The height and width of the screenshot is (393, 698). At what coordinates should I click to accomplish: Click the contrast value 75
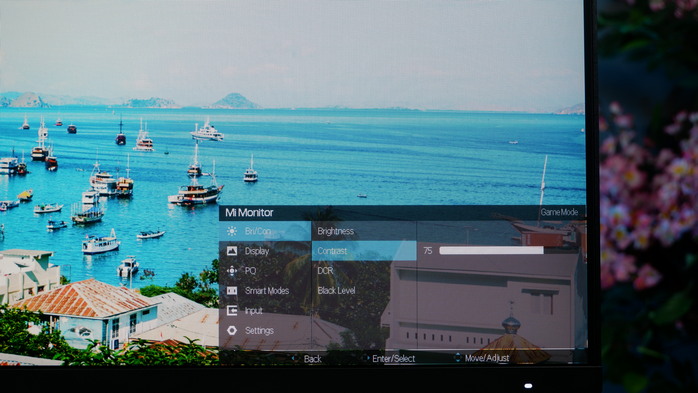428,251
